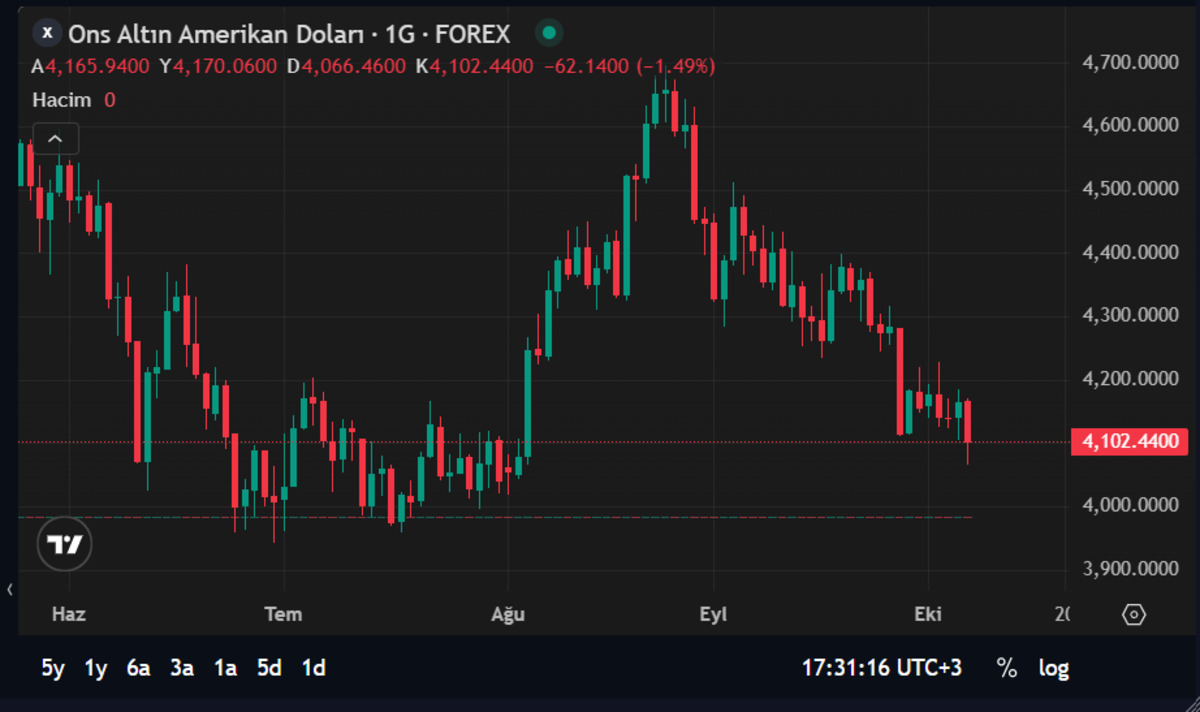Click the close value K4,102.4400
This screenshot has height=712, width=1200.
click(x=474, y=67)
